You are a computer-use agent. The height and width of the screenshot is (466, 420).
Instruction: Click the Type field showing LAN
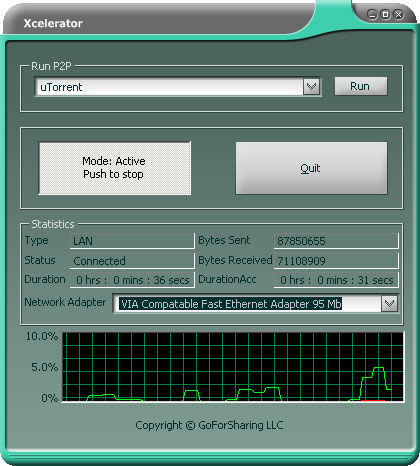(x=132, y=241)
